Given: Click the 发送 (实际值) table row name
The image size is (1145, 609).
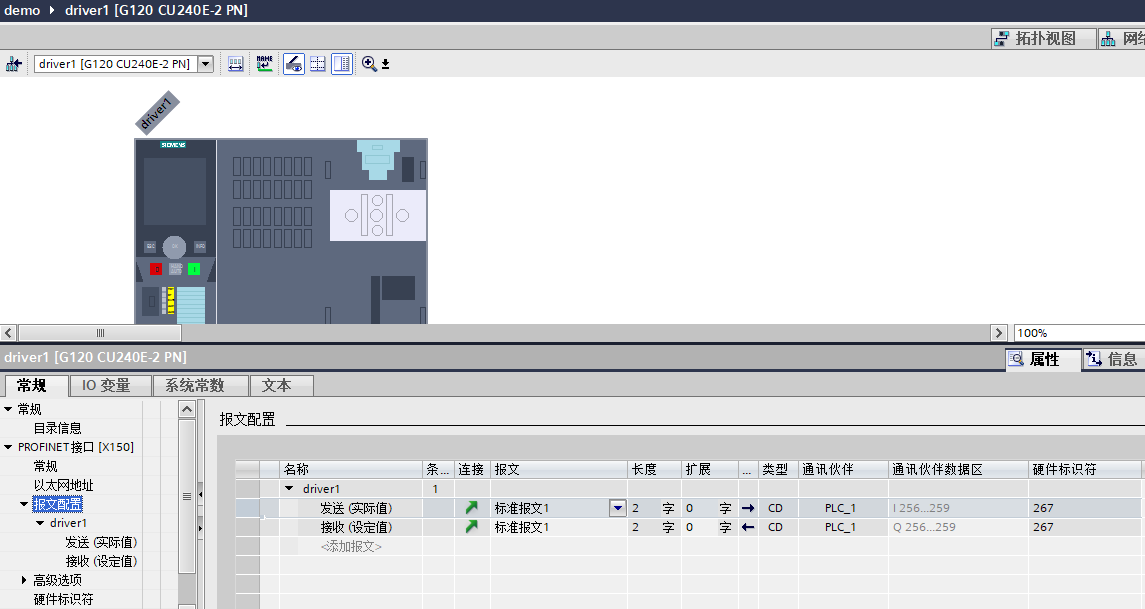Looking at the screenshot, I should 356,508.
